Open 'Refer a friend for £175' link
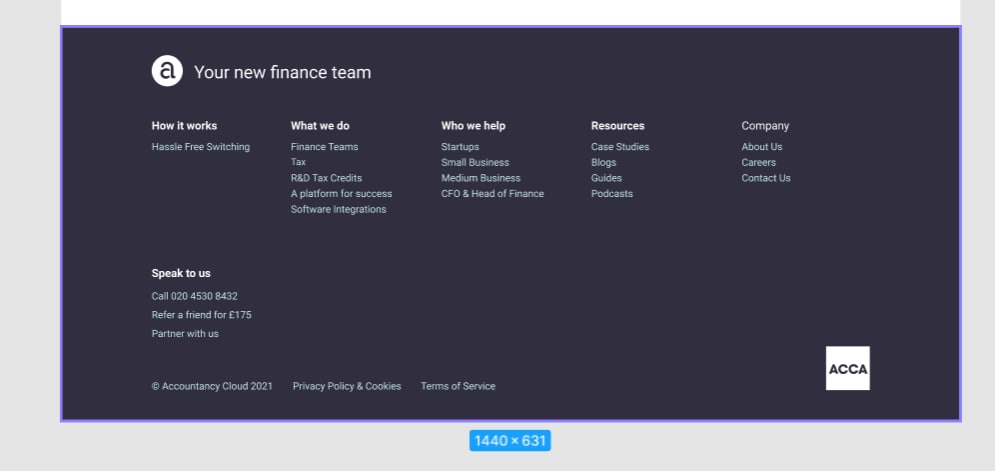The width and height of the screenshot is (995, 471). 201,314
